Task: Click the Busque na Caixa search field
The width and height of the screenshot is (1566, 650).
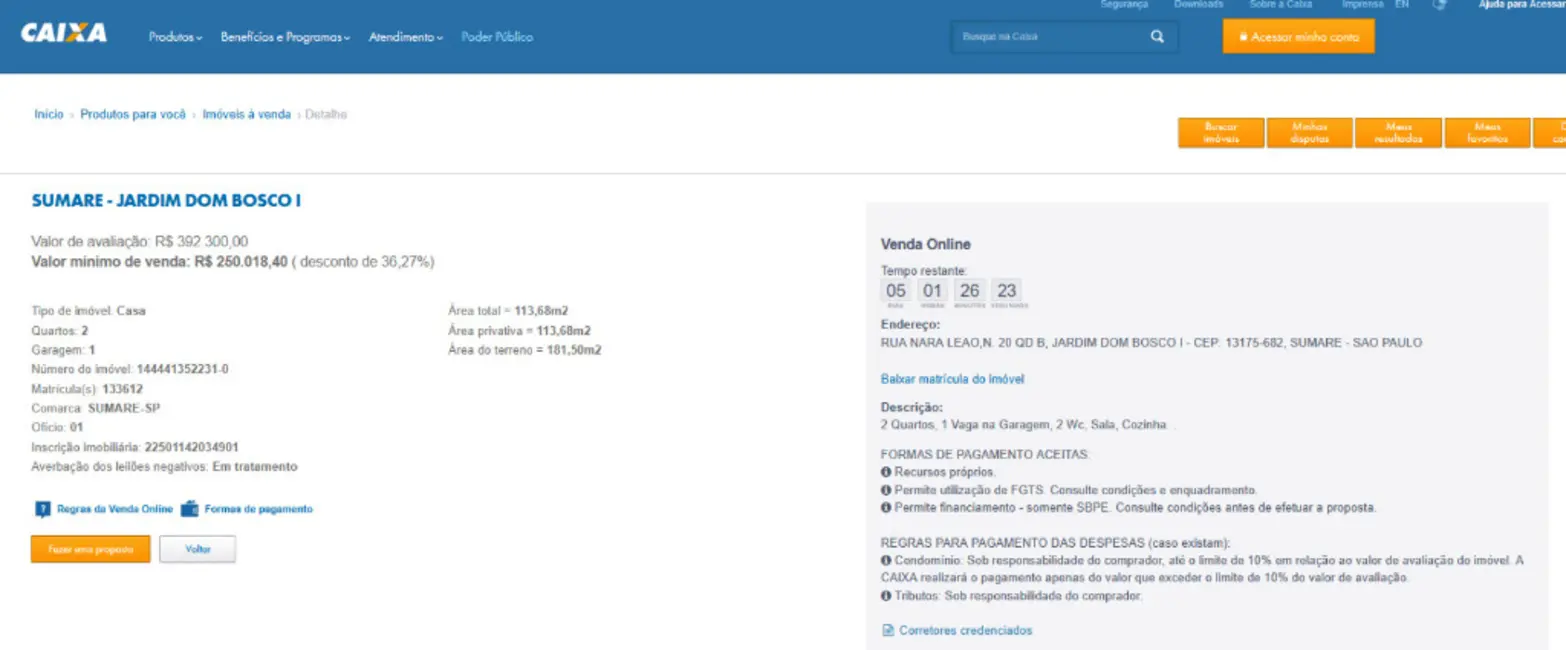Action: coord(1050,37)
